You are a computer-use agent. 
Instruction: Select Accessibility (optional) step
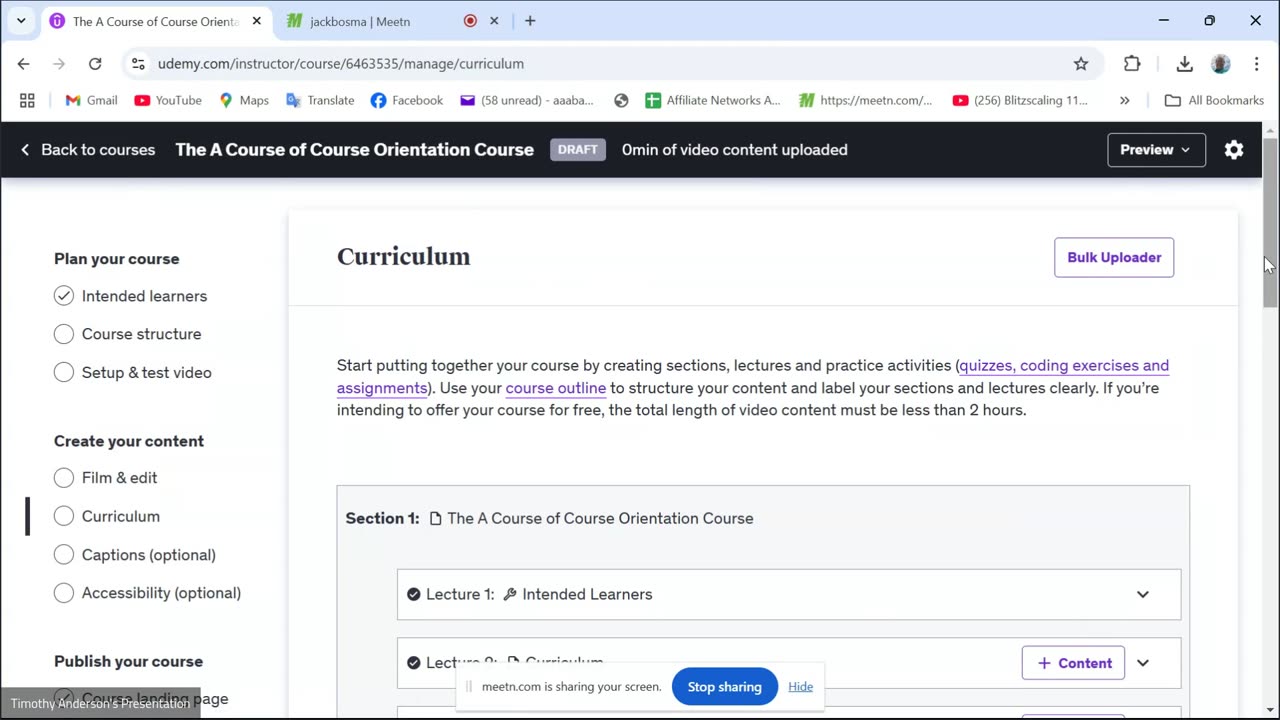(x=147, y=593)
